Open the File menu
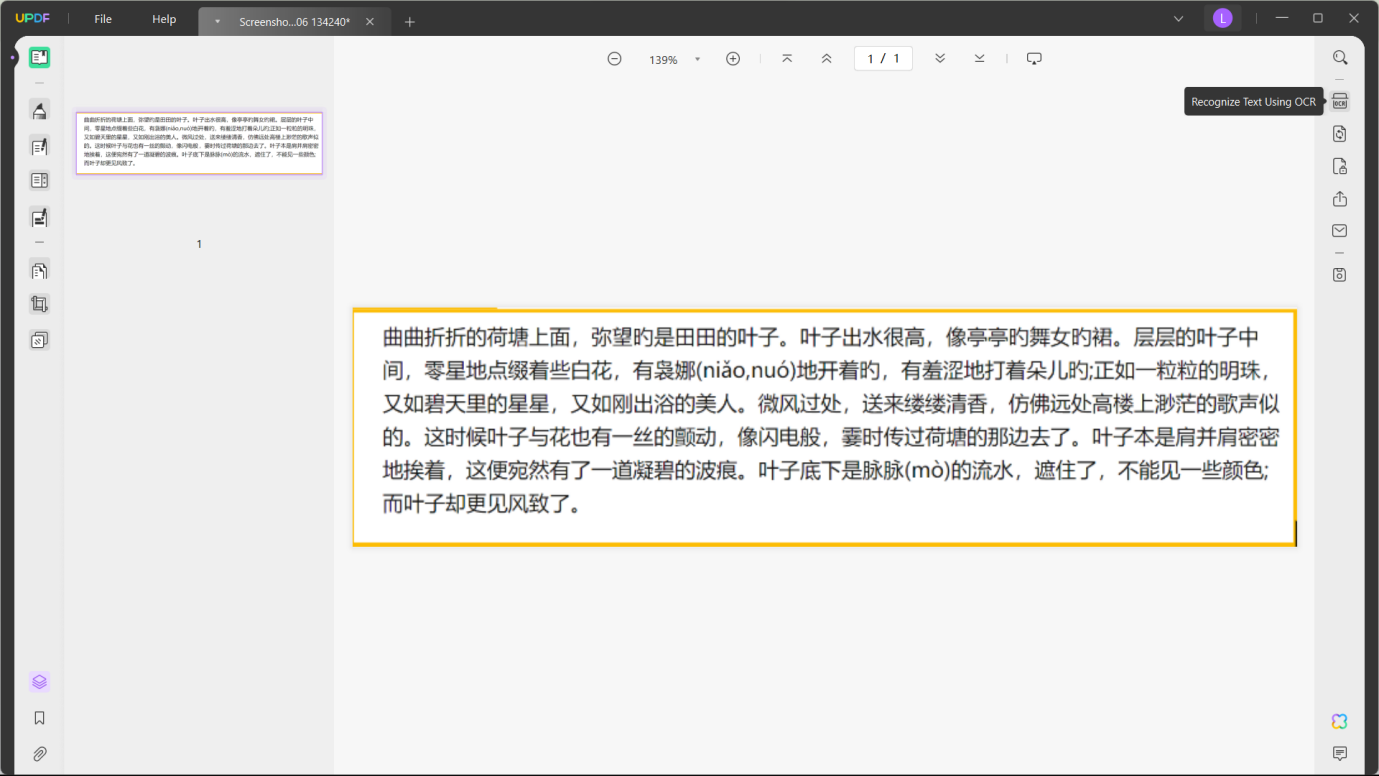 102,18
